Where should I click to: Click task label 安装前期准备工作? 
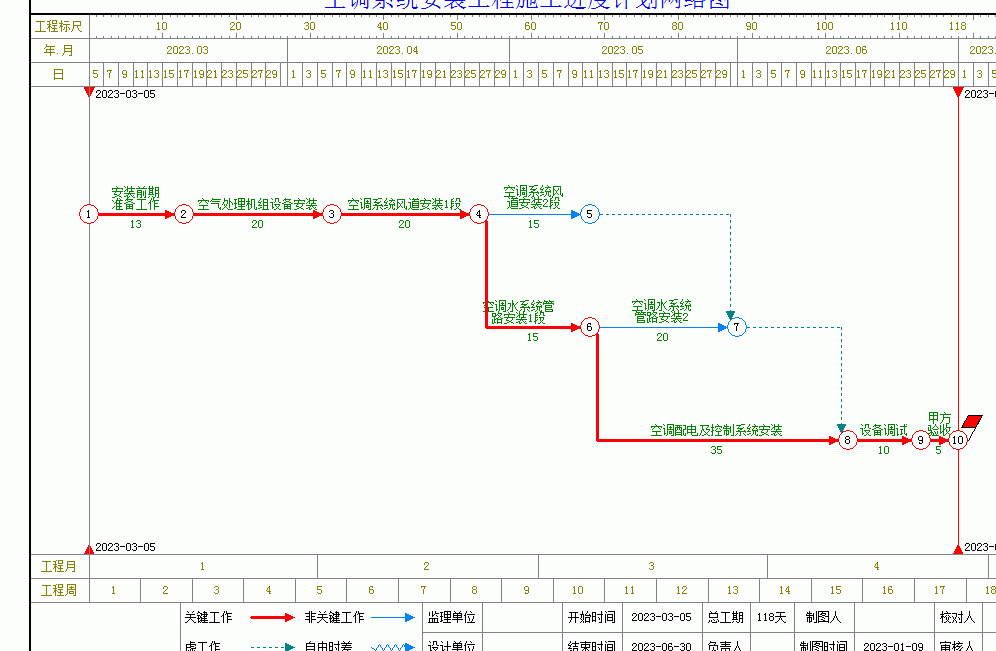tap(135, 198)
